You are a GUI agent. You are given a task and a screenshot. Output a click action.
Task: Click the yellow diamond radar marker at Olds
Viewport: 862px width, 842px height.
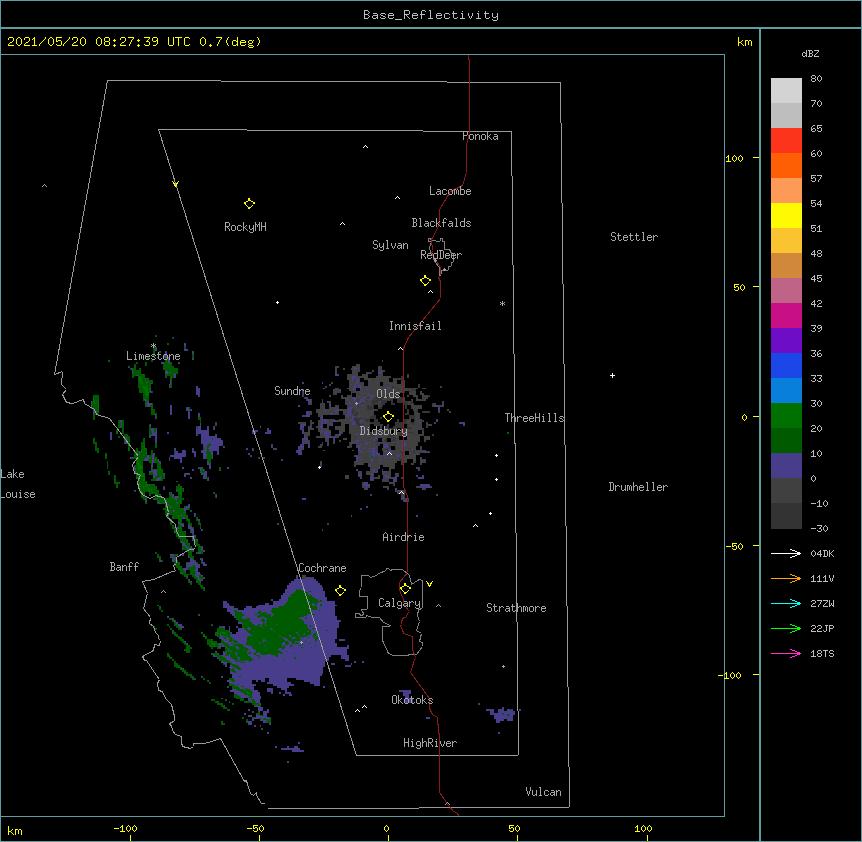tap(388, 417)
